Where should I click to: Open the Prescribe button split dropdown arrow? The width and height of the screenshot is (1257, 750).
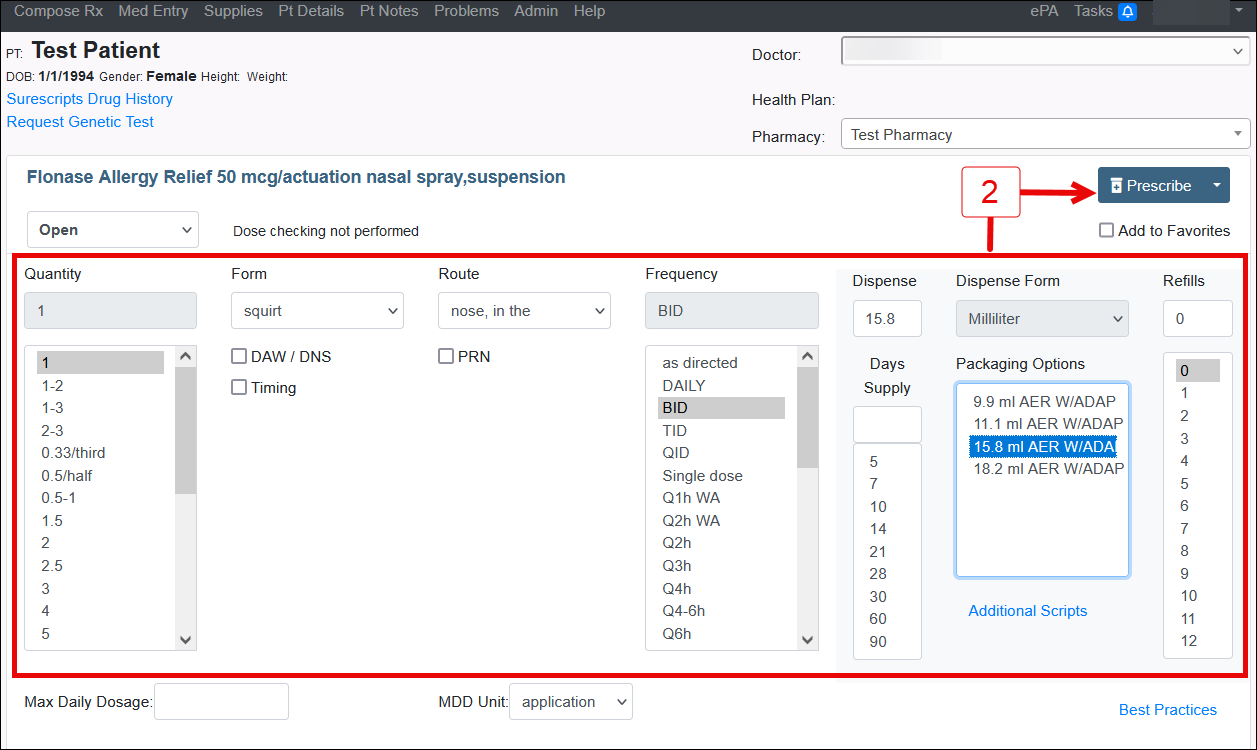point(1216,185)
